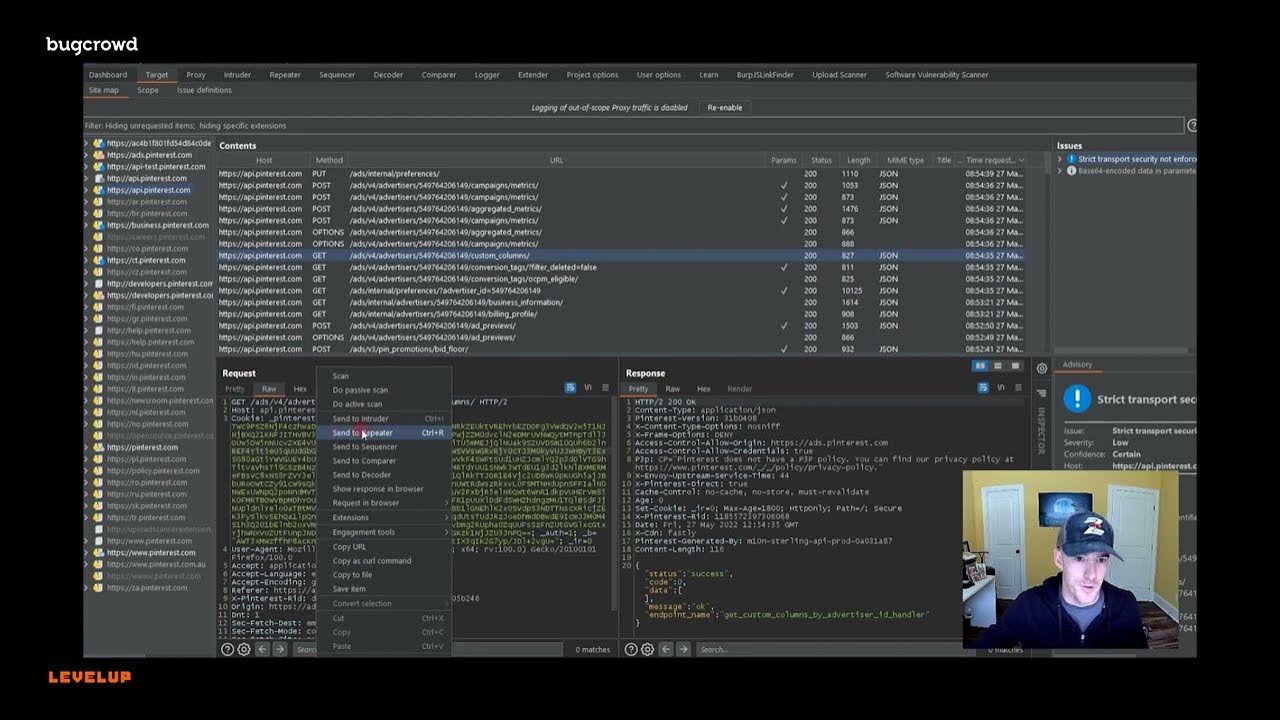Image resolution: width=1280 pixels, height=720 pixels.
Task: Switch to Issue definitions sub-tab
Action: click(x=204, y=90)
